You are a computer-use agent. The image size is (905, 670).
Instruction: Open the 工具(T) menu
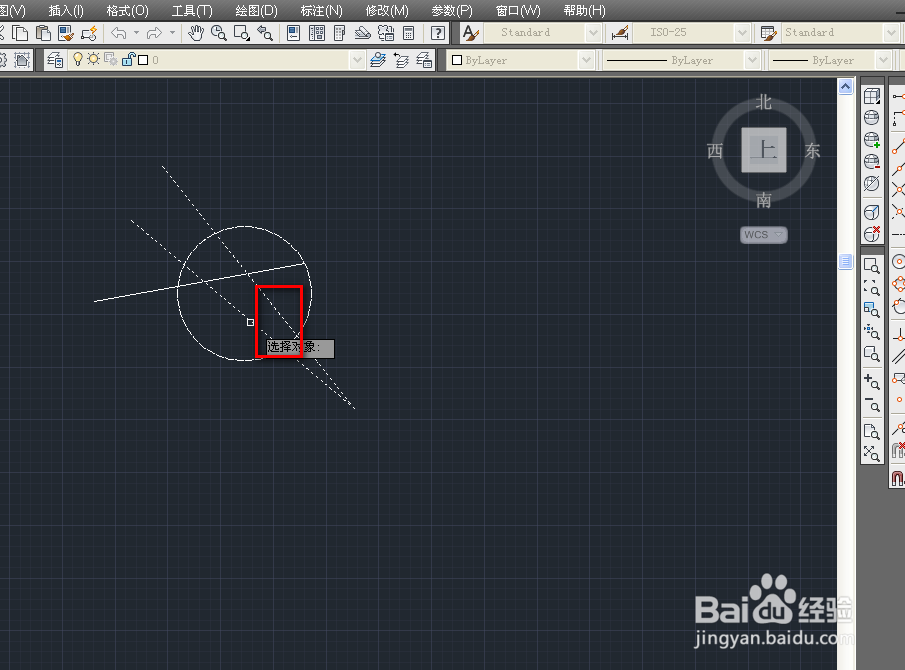(192, 11)
